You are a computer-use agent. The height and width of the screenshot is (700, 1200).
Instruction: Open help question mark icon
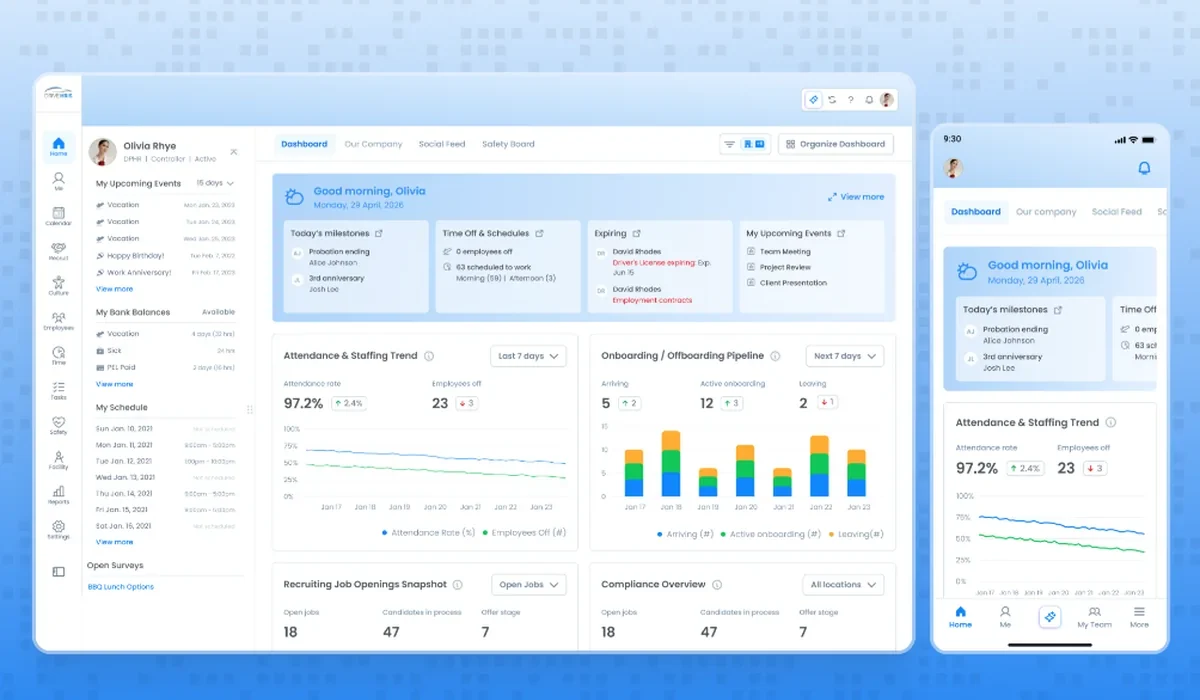click(x=851, y=100)
